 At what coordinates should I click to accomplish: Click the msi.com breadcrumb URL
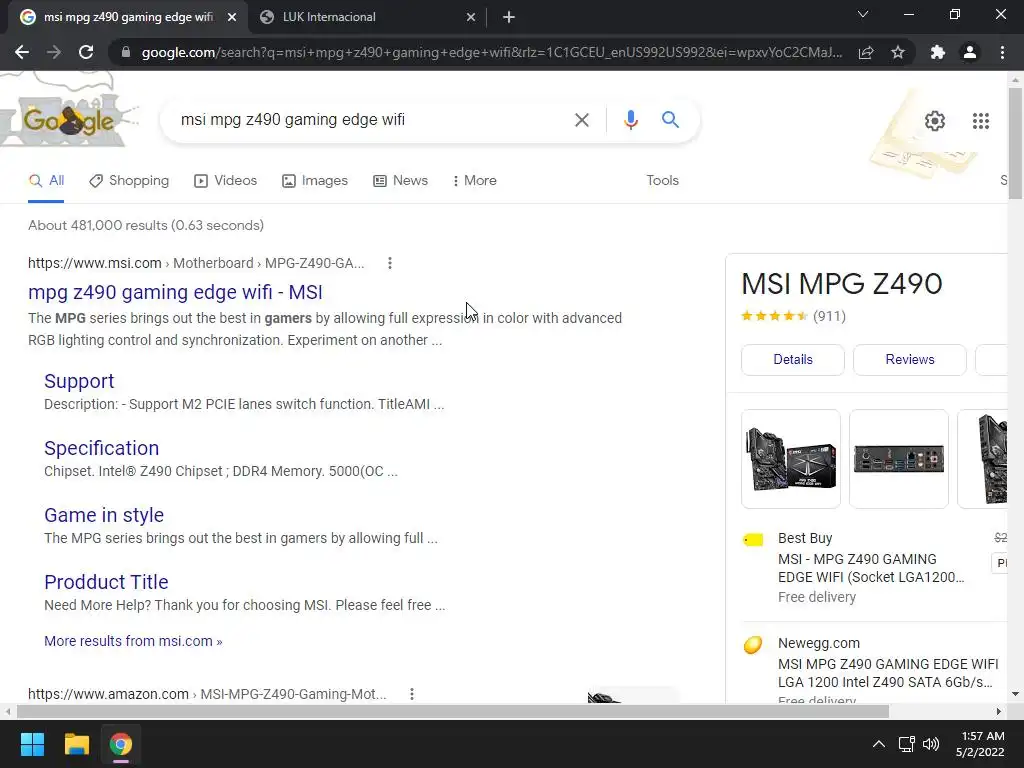point(196,263)
